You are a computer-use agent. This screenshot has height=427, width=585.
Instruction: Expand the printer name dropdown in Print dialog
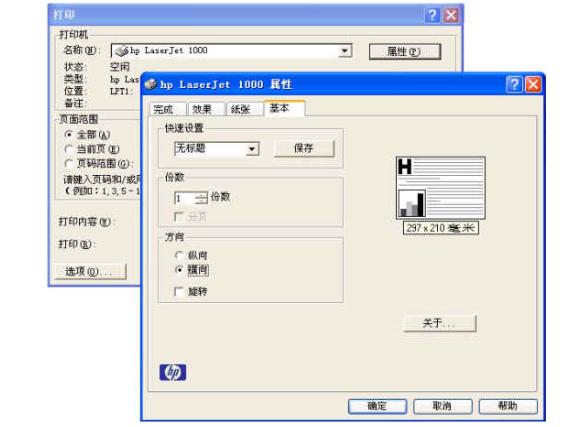coord(345,51)
